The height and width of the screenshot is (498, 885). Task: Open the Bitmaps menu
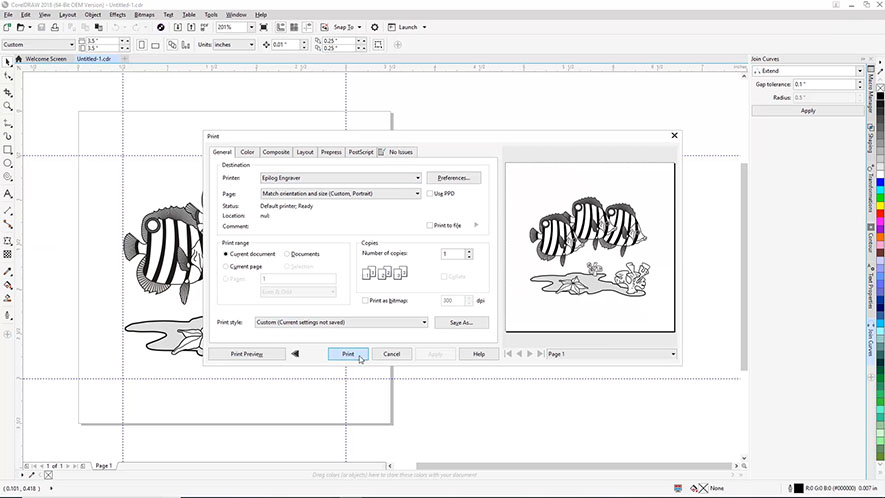pyautogui.click(x=145, y=15)
